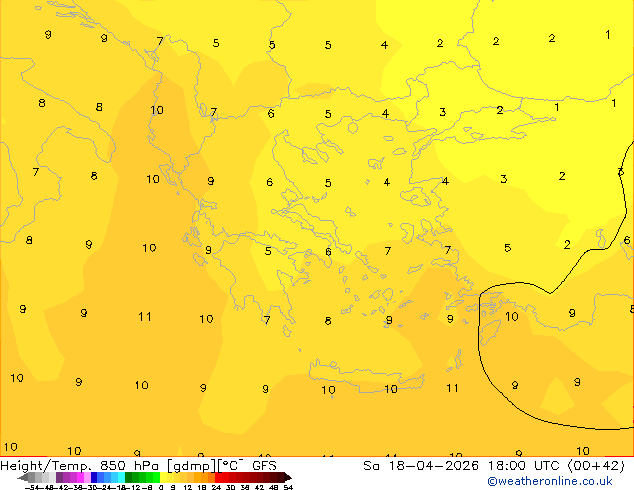Click the gray arrow at legend's cold end

pos(23,477)
